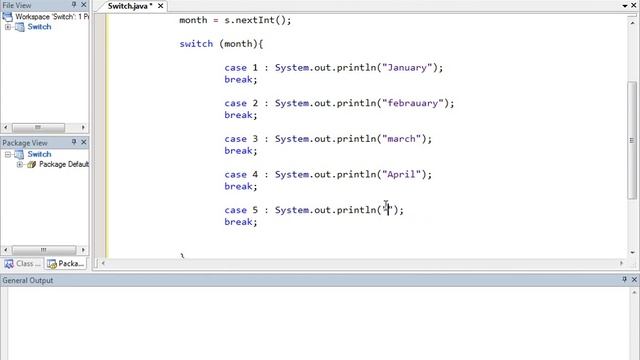The height and width of the screenshot is (360, 640).
Task: Switch to the Package view tab
Action: coord(66,264)
